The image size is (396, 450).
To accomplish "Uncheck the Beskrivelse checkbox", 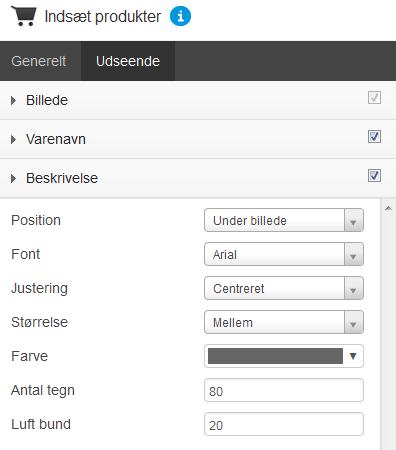I will 374,176.
